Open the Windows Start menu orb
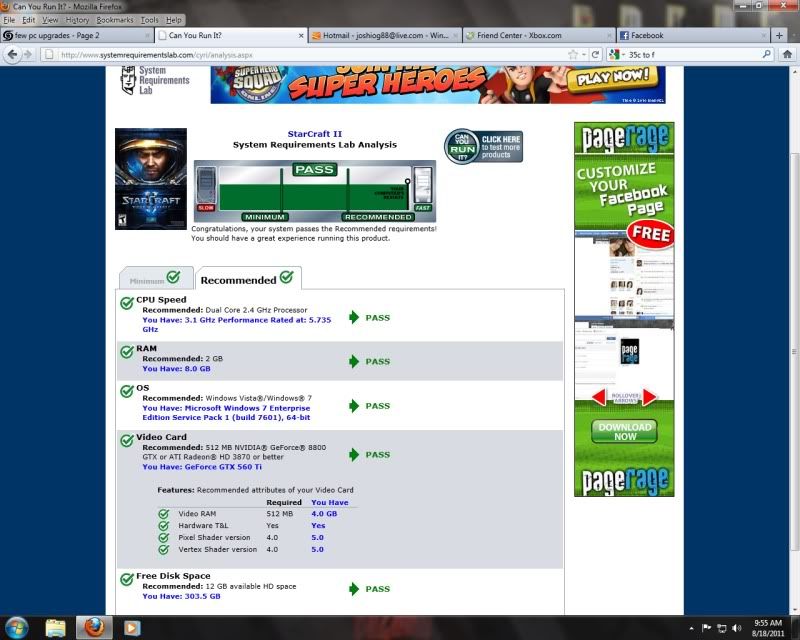The height and width of the screenshot is (640, 800). (x=16, y=627)
